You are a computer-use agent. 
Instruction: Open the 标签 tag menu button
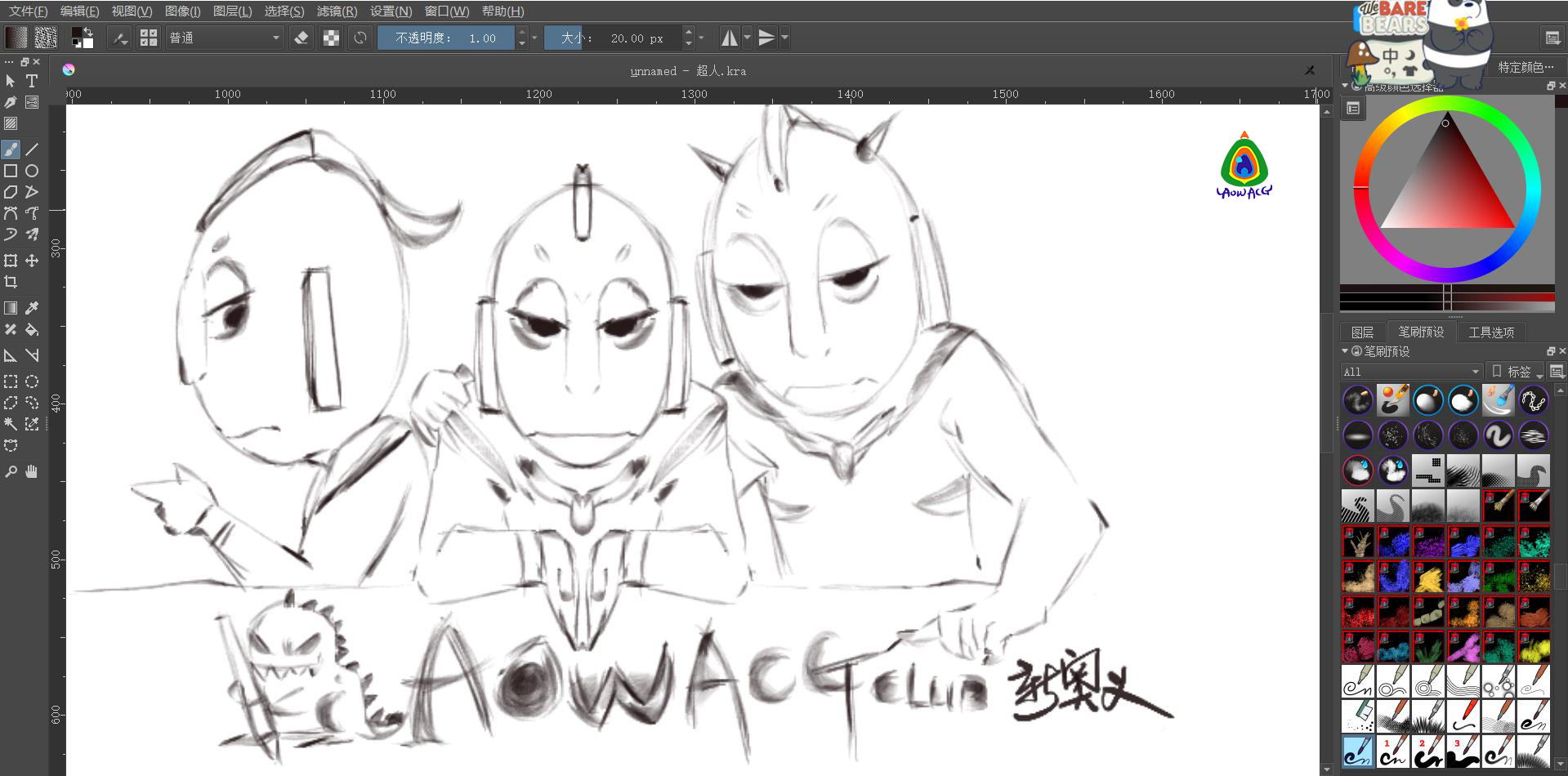1515,372
